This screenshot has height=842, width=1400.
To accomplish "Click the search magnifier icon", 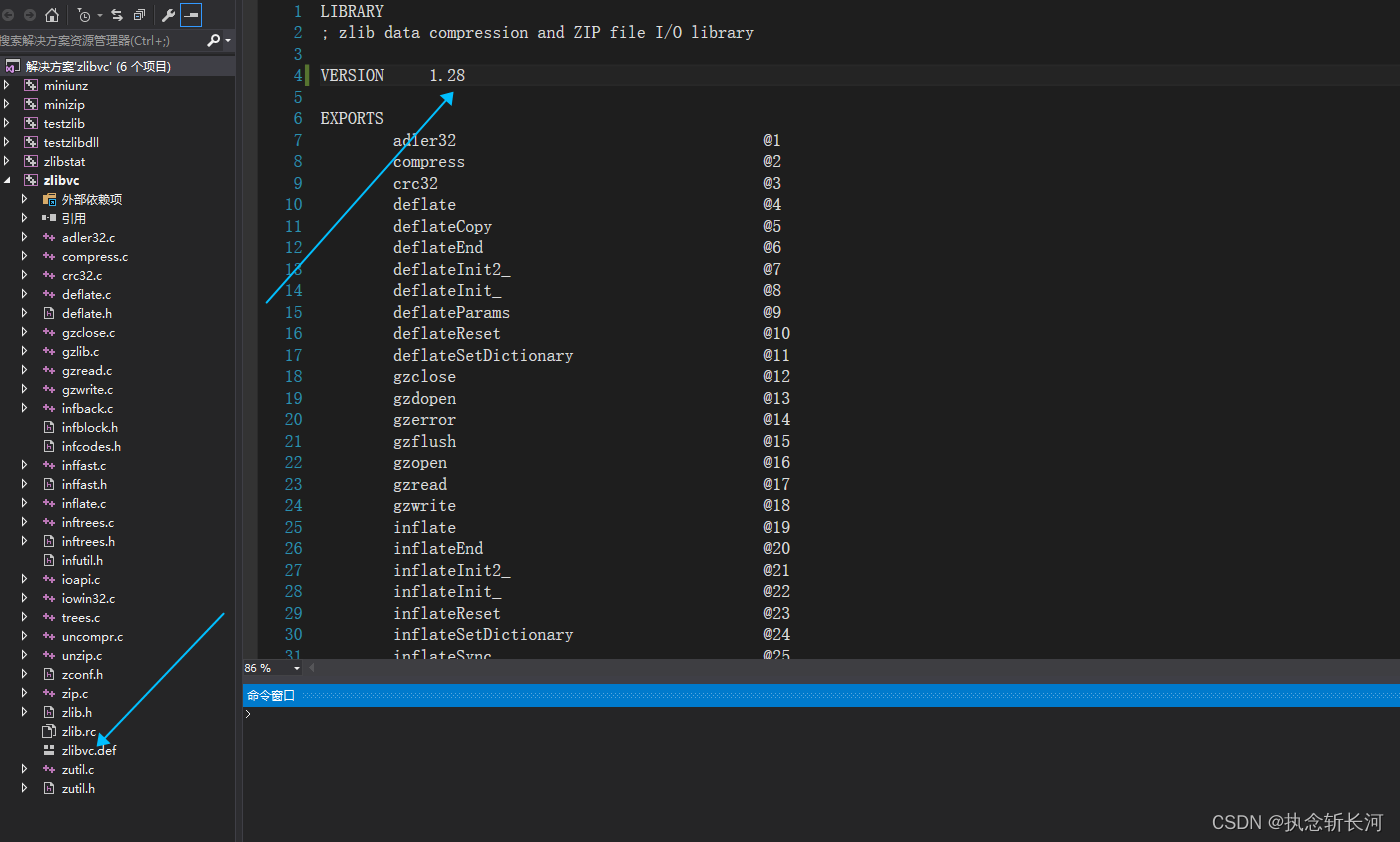I will [213, 41].
